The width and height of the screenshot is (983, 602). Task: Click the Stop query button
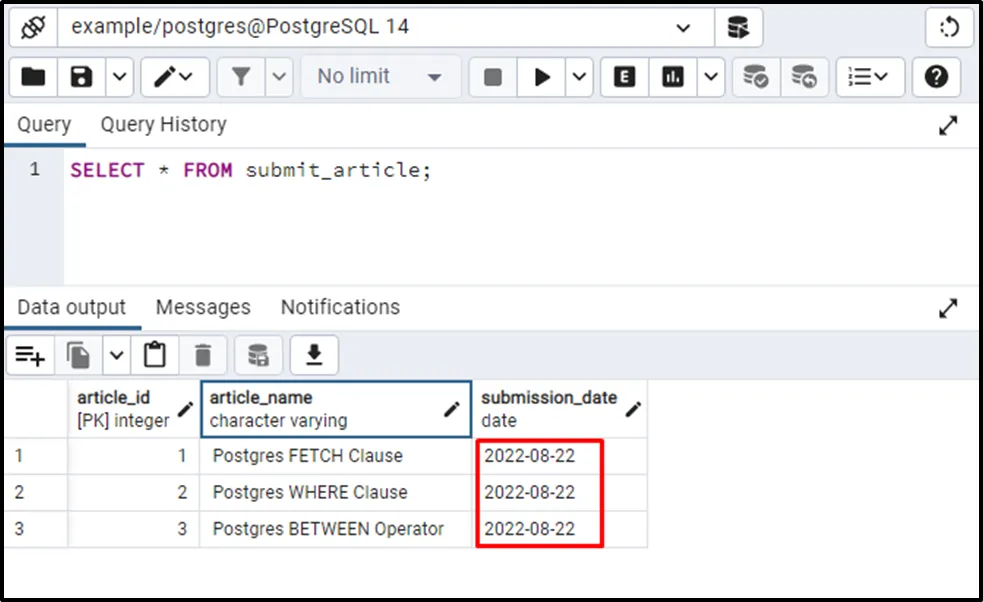click(492, 77)
